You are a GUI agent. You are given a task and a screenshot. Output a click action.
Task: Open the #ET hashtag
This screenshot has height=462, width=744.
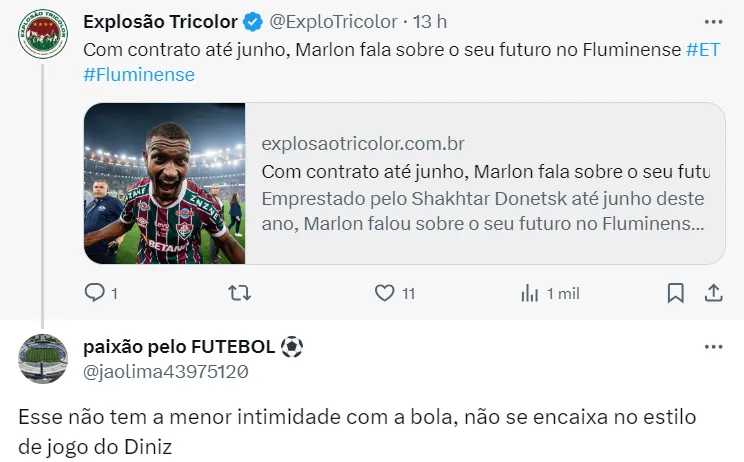tap(703, 49)
